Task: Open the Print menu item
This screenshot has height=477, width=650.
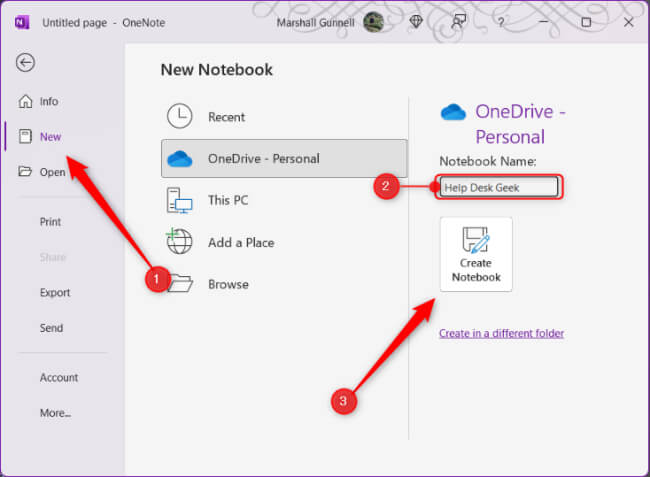Action: [x=50, y=222]
